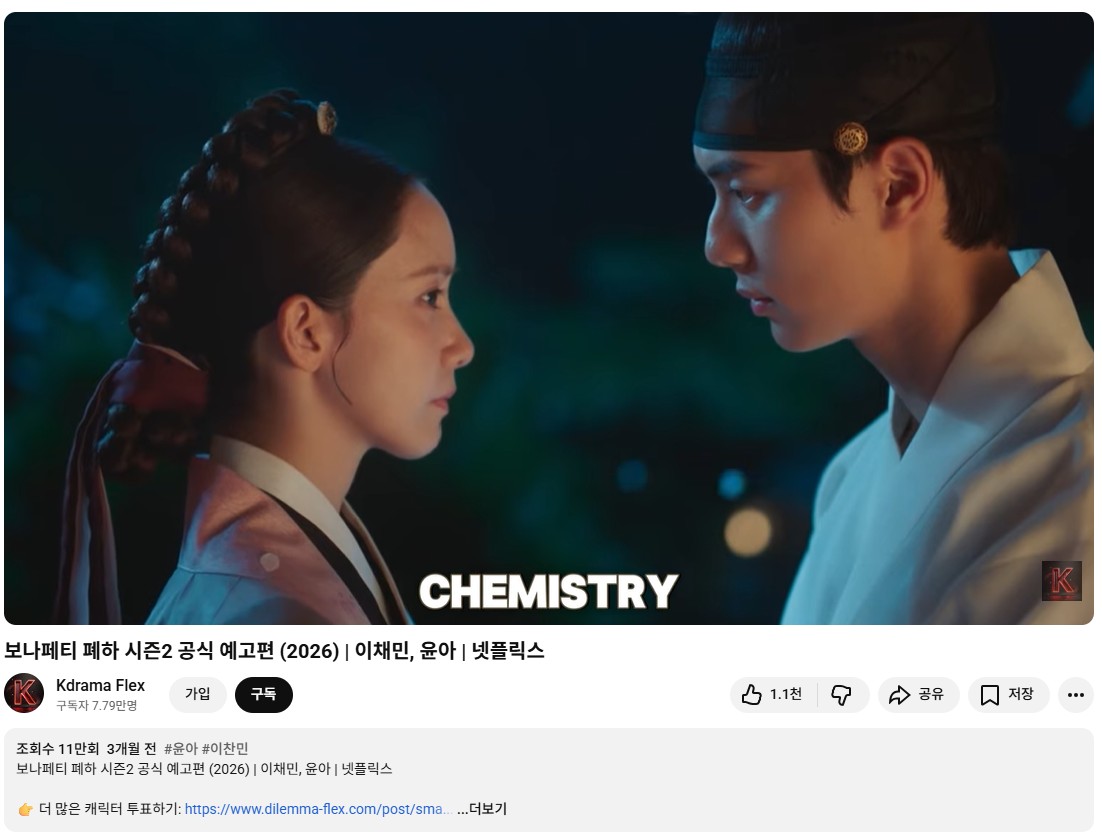
Task: Click the share arrow icon
Action: [899, 695]
